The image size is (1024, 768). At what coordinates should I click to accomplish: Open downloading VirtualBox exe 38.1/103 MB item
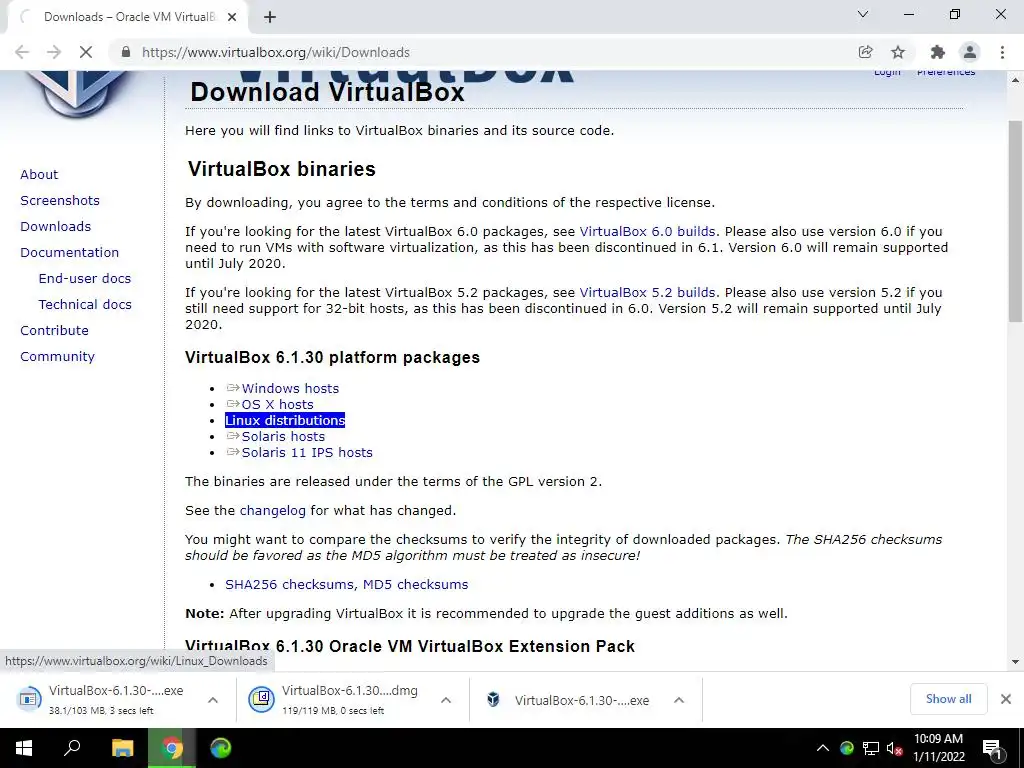pos(103,699)
